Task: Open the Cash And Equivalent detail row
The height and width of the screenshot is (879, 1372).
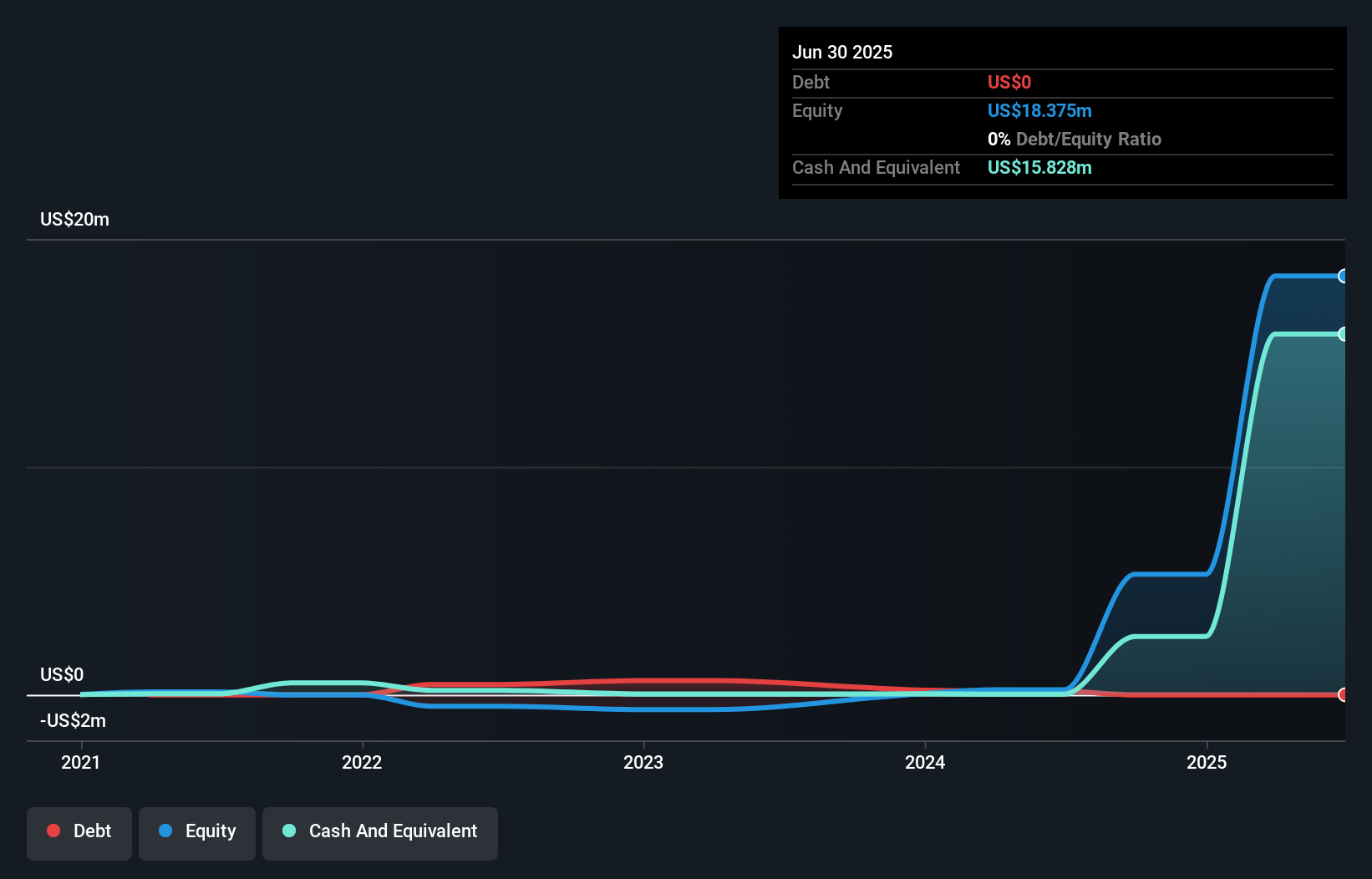Action: (875, 167)
